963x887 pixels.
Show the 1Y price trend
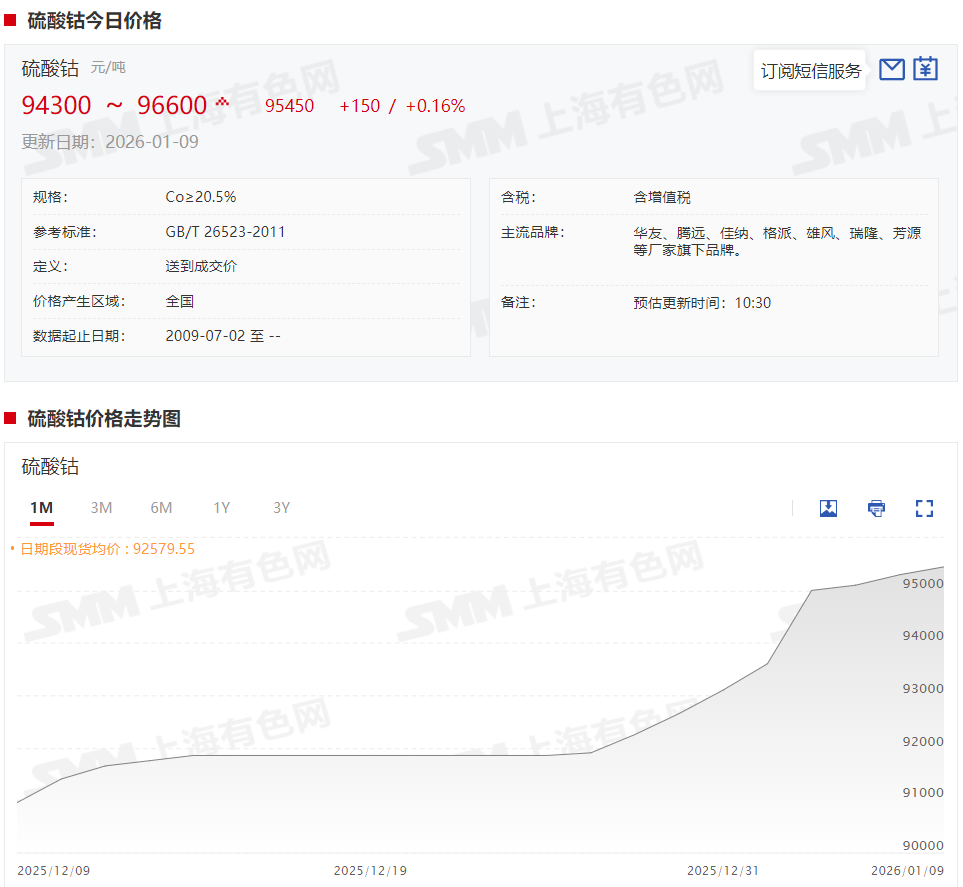pyautogui.click(x=221, y=508)
